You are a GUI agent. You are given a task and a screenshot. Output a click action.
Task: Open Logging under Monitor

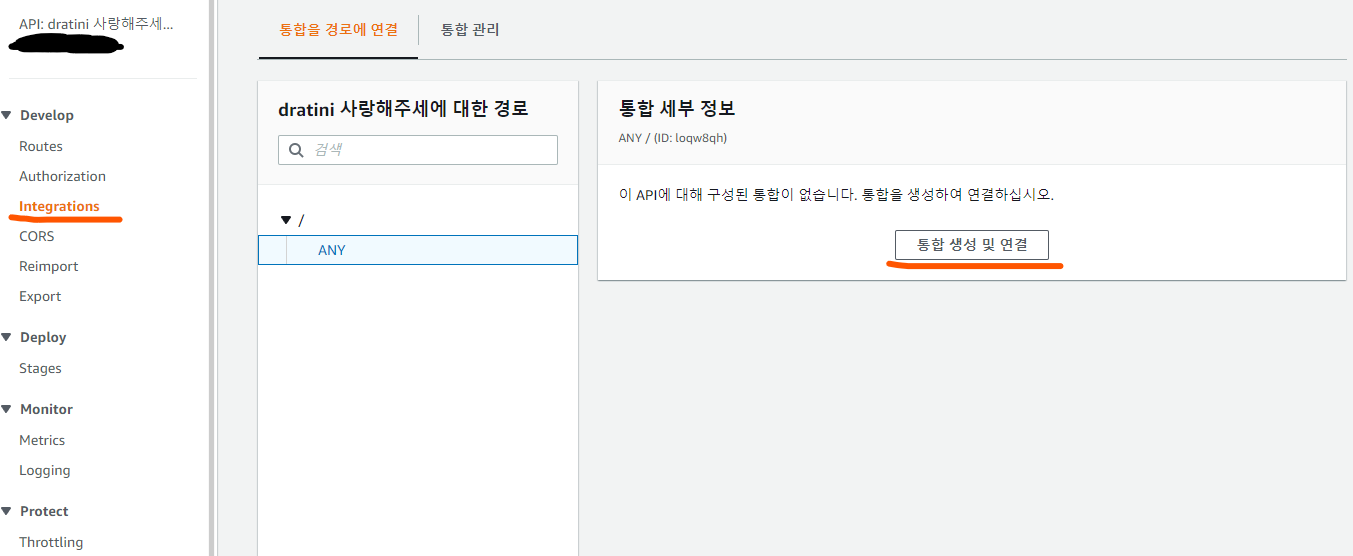pyautogui.click(x=45, y=470)
